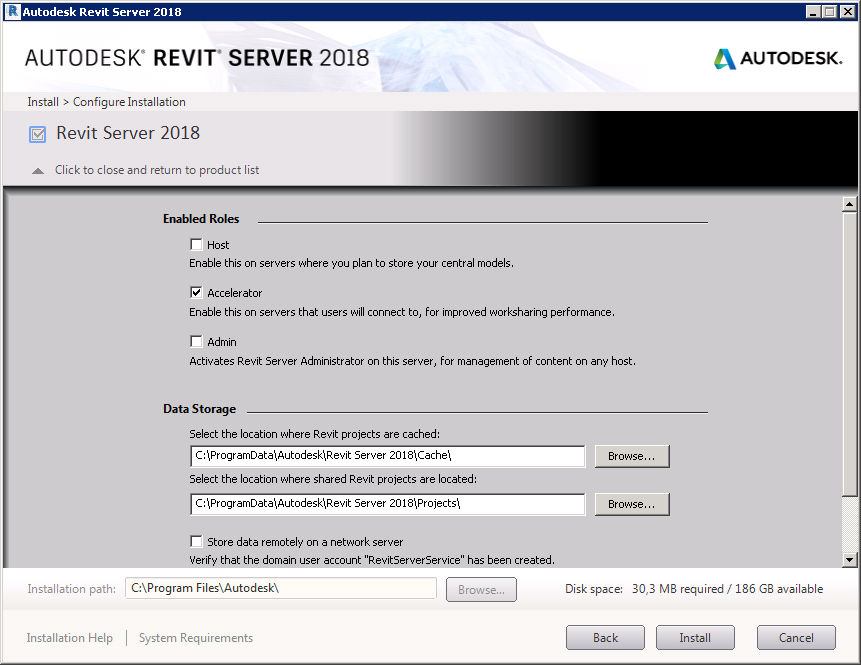Click the RevitServerService verification note
861x665 pixels.
click(x=372, y=560)
